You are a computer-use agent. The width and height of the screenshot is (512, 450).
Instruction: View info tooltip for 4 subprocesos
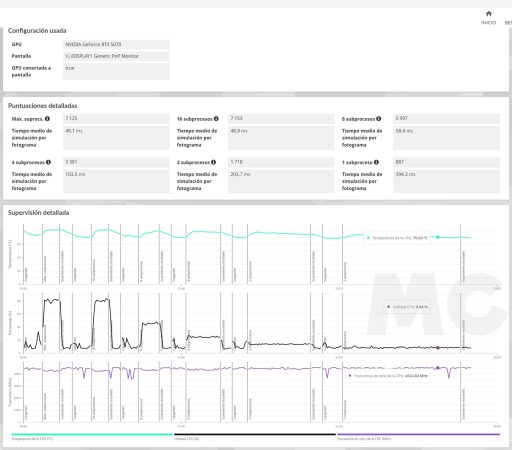48,162
